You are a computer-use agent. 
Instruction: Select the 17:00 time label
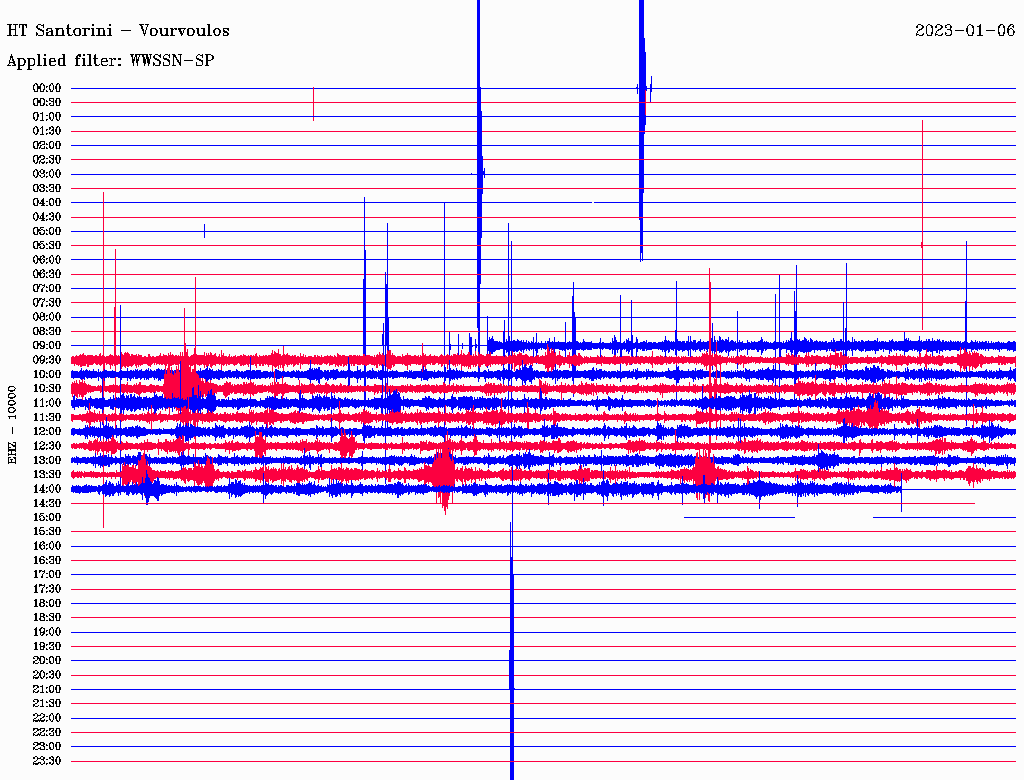click(46, 575)
